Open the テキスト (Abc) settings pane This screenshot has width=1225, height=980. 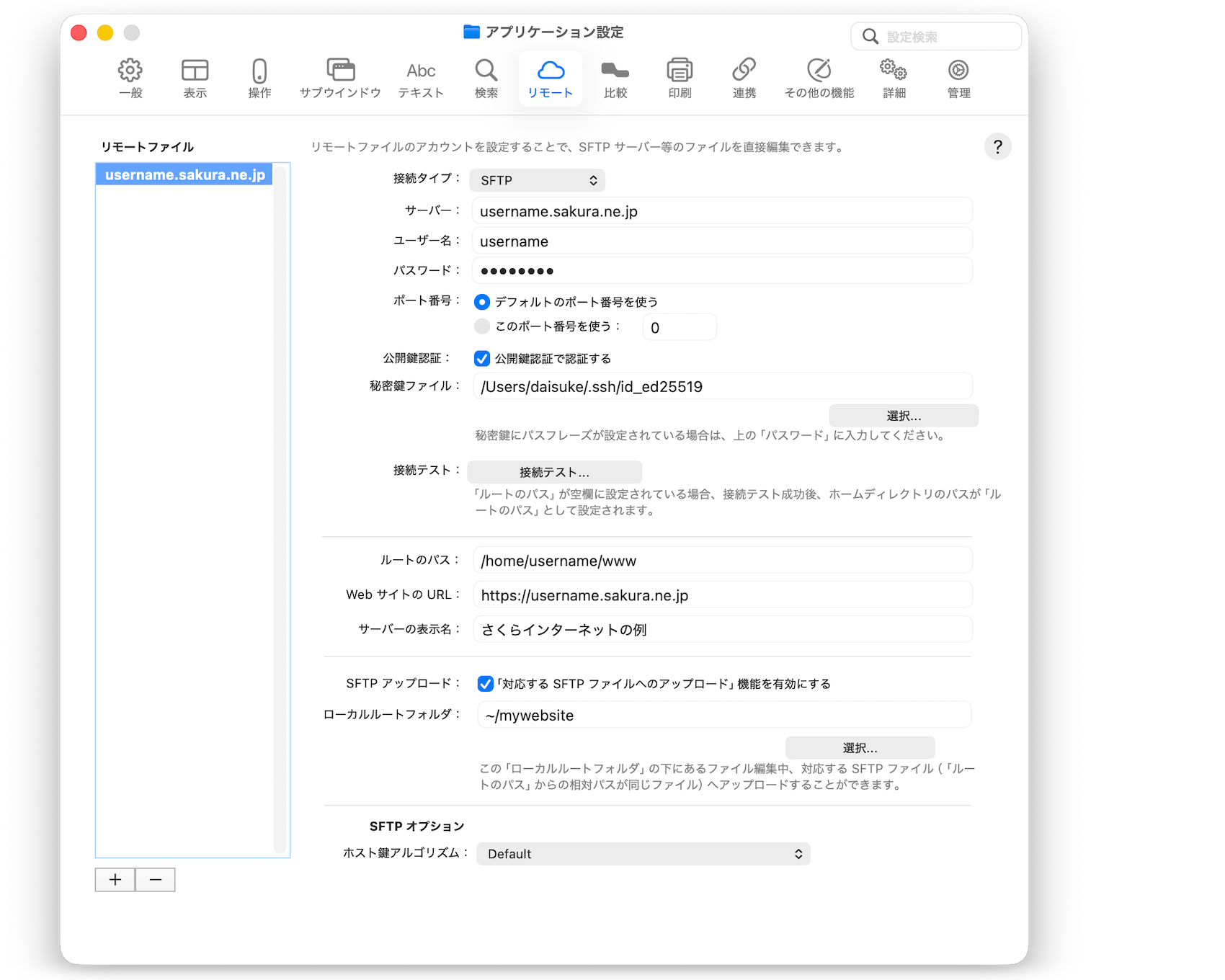(x=421, y=78)
